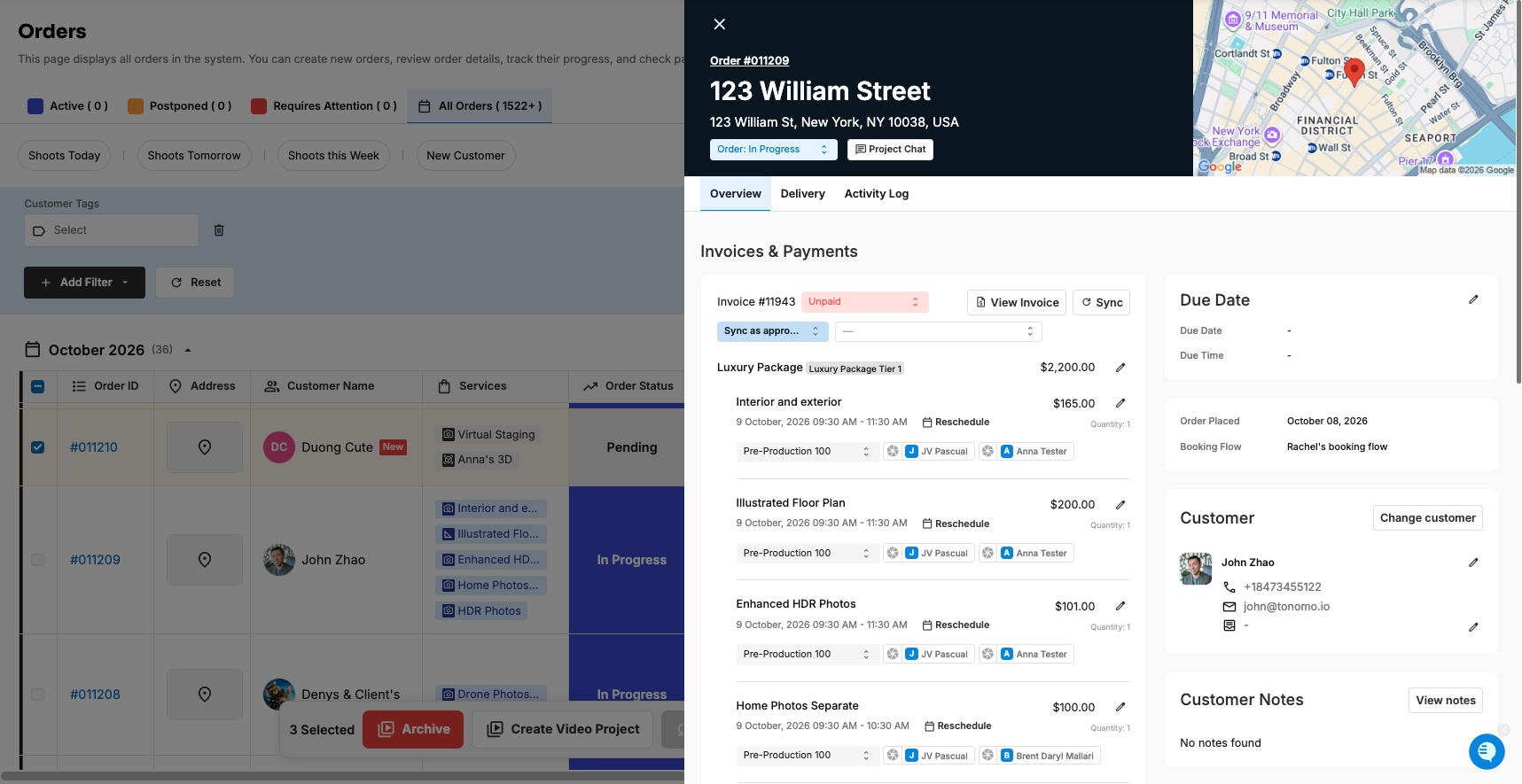The height and width of the screenshot is (784, 1522).
Task: Click the email icon beside john@tonomo.io
Action: (x=1229, y=607)
